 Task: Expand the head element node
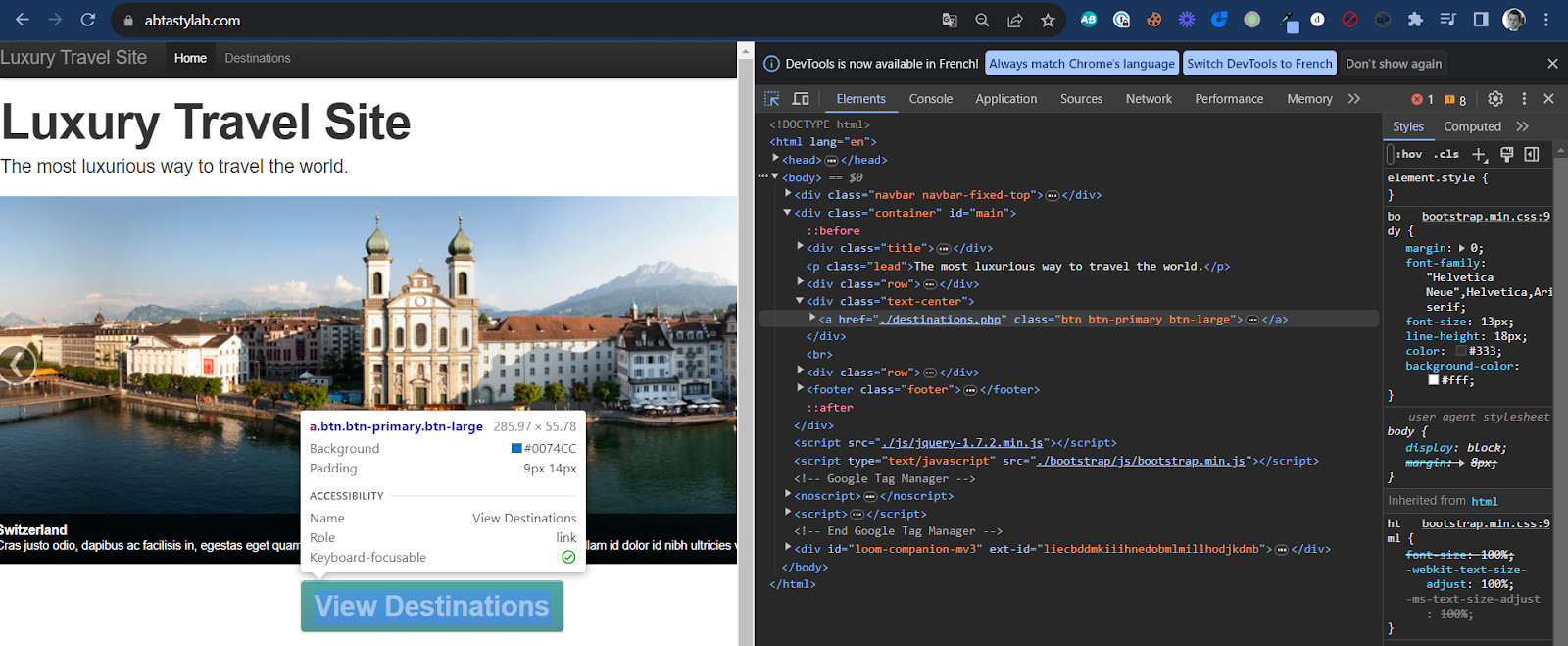775,159
